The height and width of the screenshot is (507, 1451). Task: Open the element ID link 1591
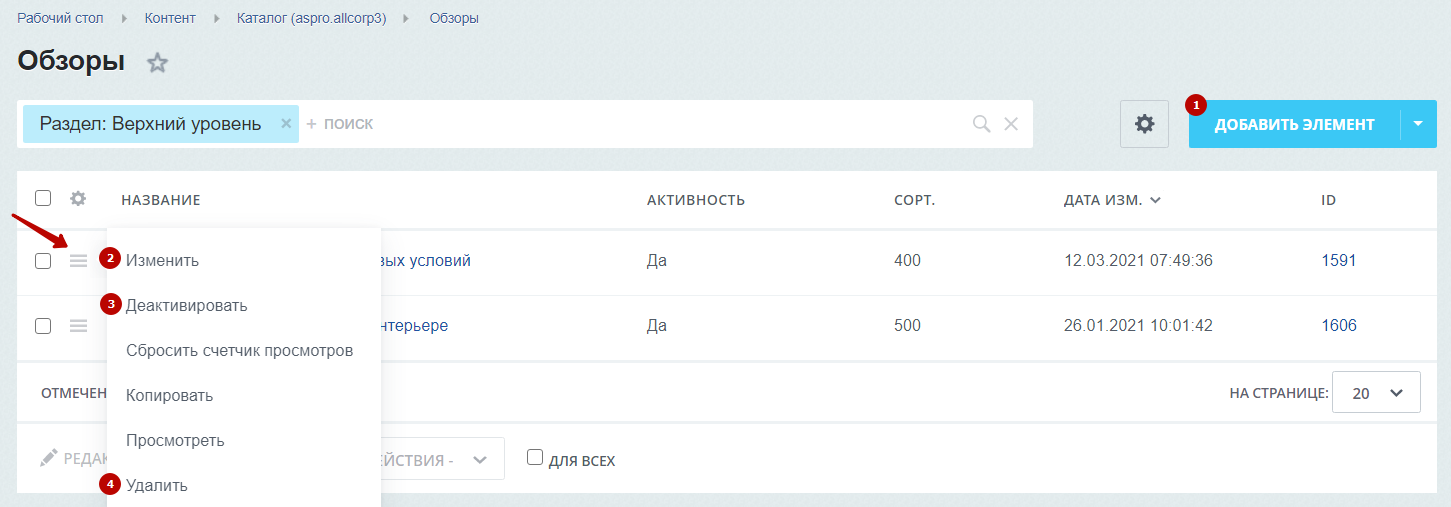(1338, 261)
